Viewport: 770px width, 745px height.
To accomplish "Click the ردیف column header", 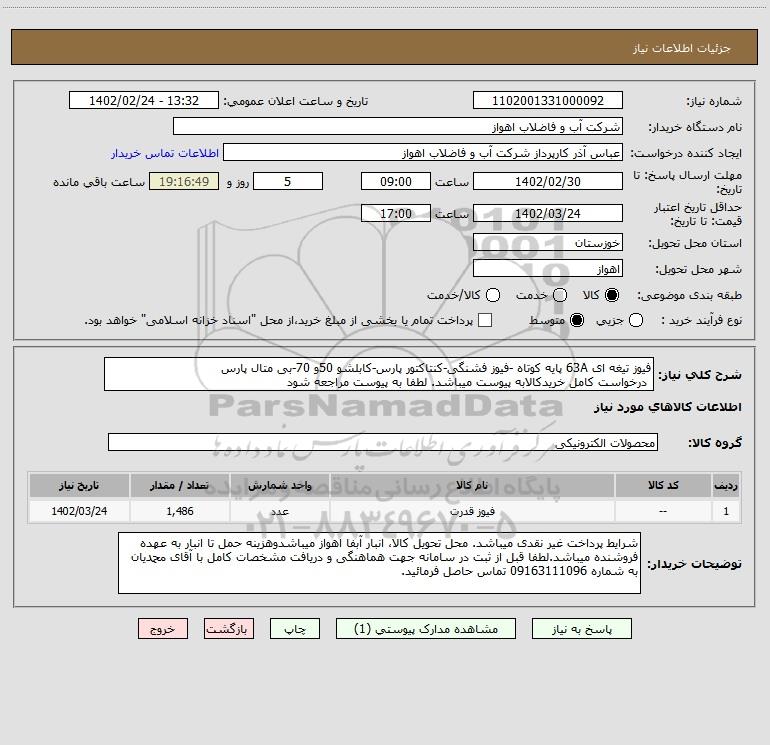I will [726, 485].
